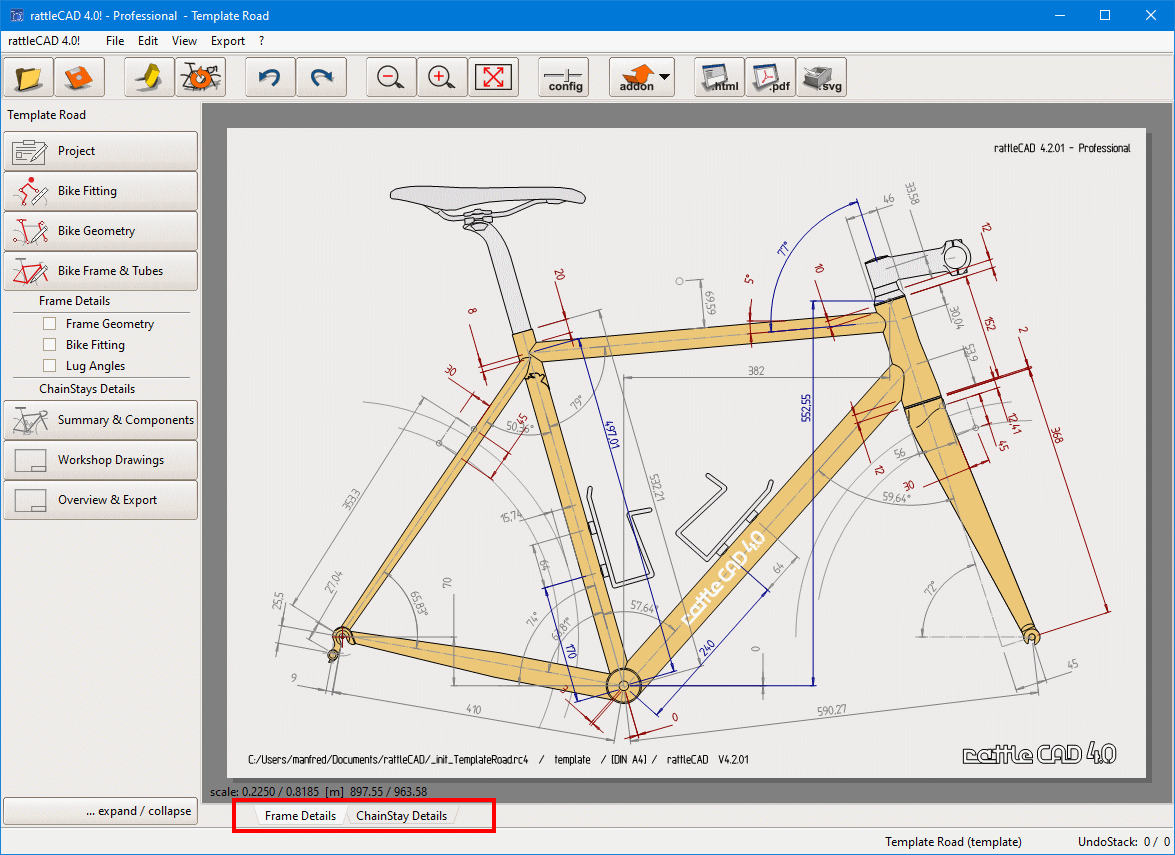Click the expand / collapse button
Screen dimensions: 1175x855
(x=100, y=811)
